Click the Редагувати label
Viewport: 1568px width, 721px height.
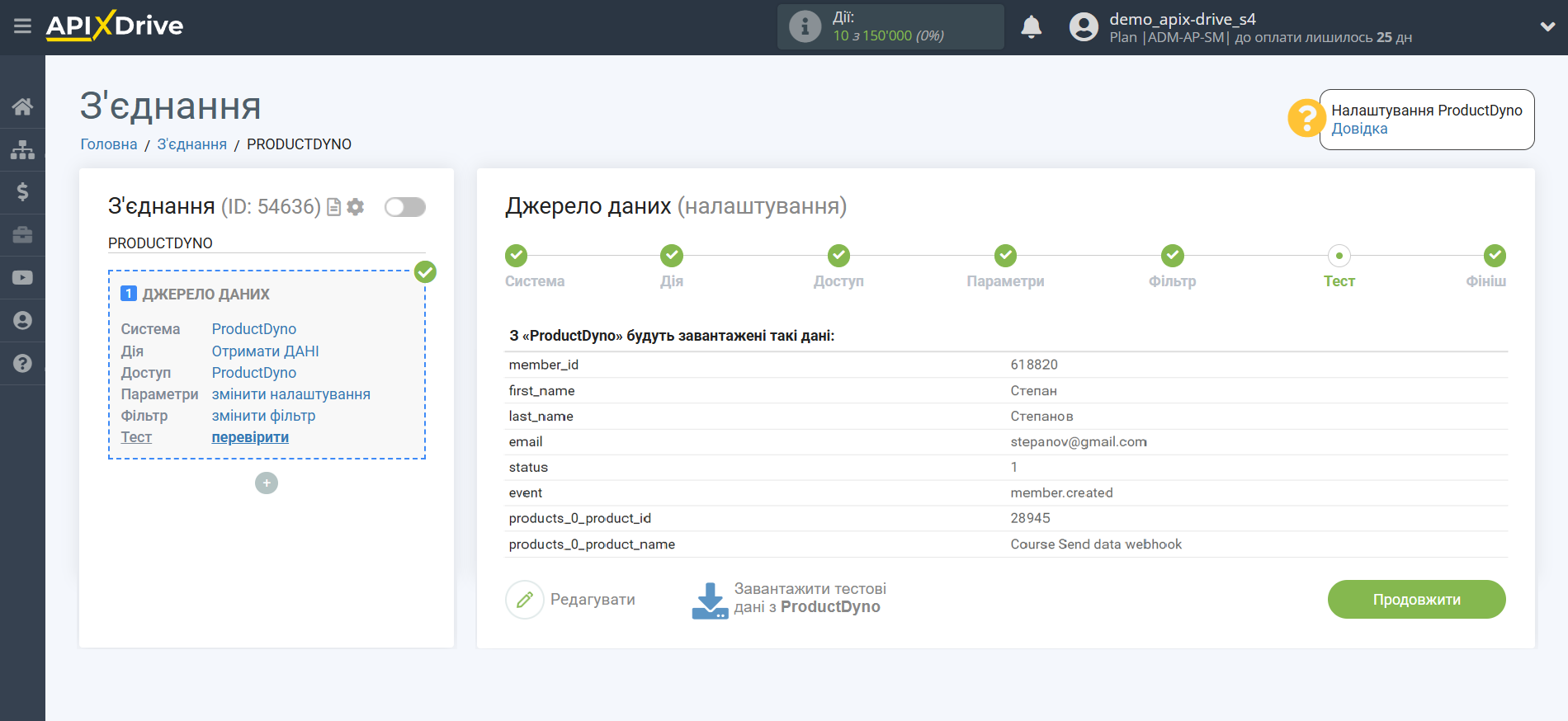(x=593, y=600)
